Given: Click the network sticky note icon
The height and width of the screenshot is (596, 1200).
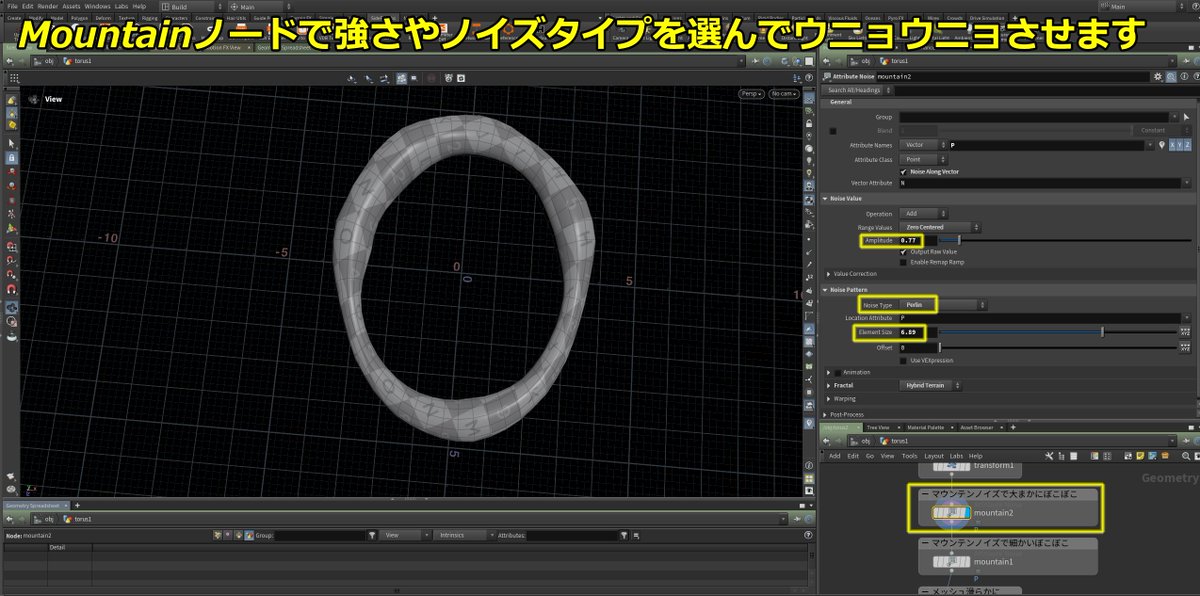Looking at the screenshot, I should click(x=1142, y=455).
